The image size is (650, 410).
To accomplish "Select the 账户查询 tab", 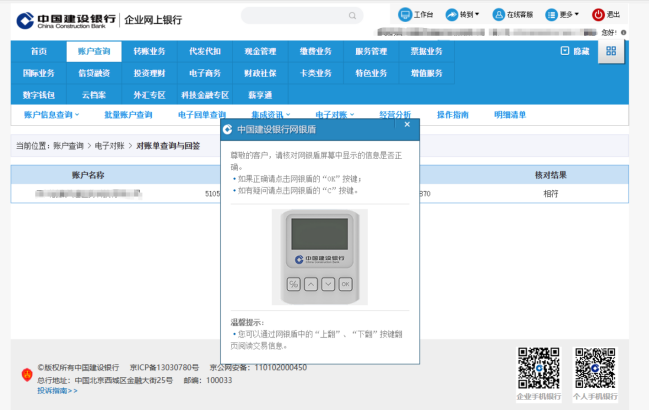I will click(94, 51).
